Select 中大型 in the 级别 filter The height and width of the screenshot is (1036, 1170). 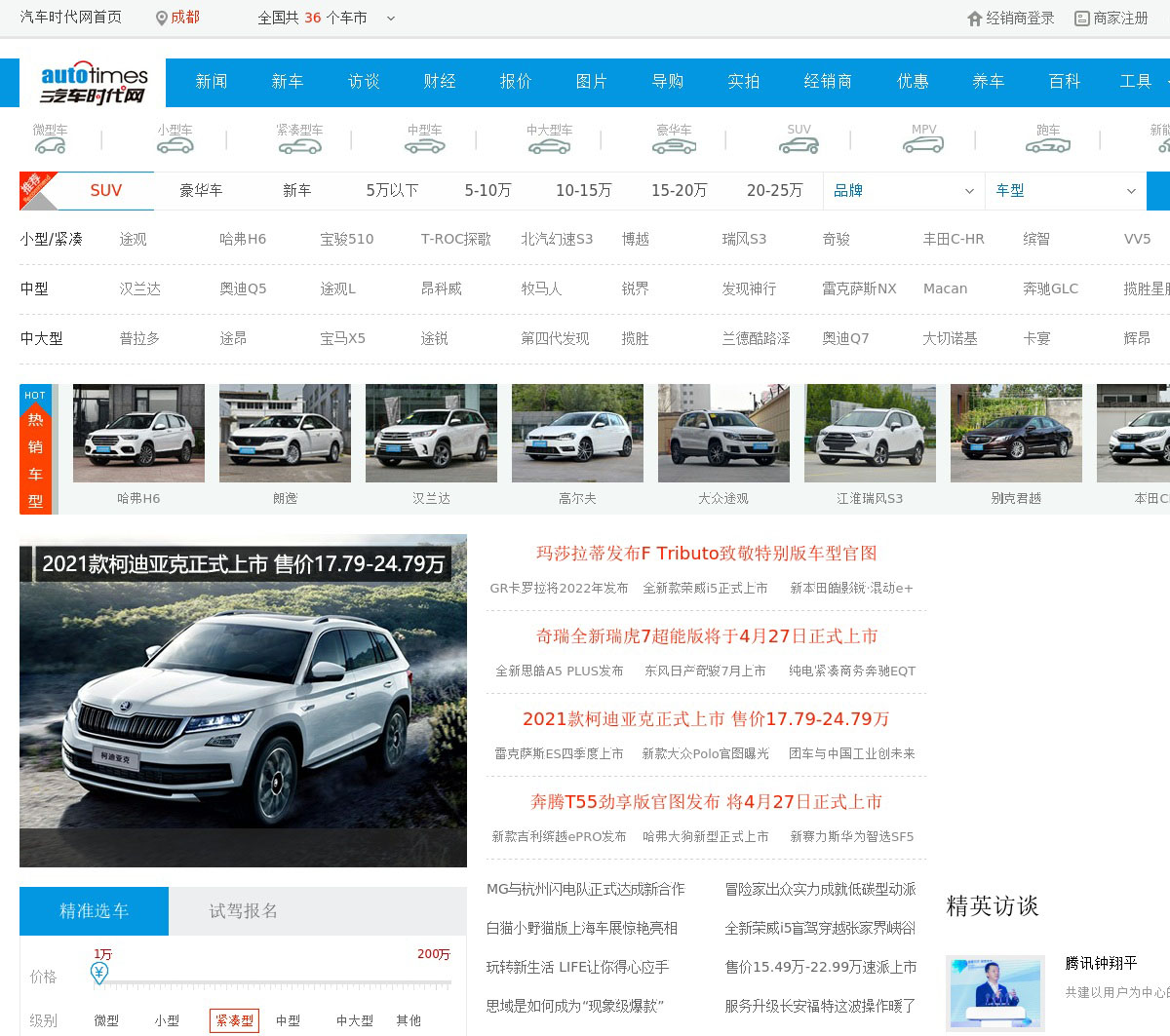coord(354,1020)
